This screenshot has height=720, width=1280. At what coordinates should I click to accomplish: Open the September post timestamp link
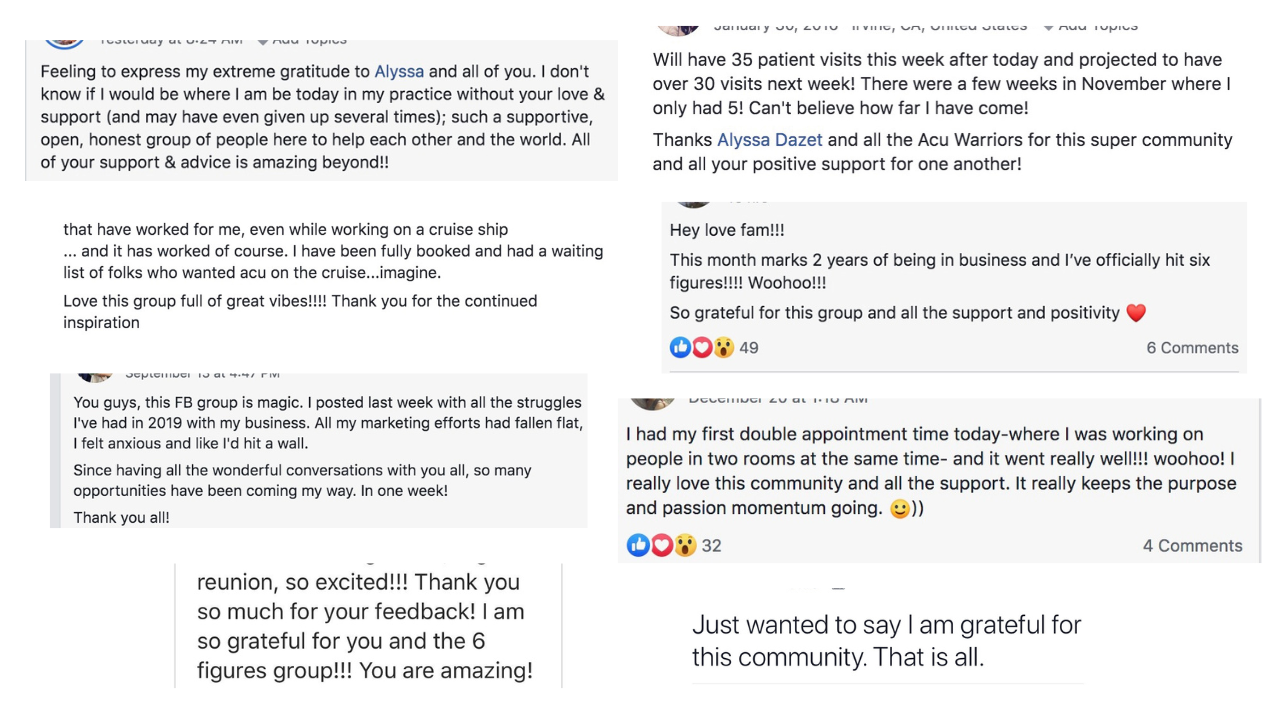click(201, 374)
